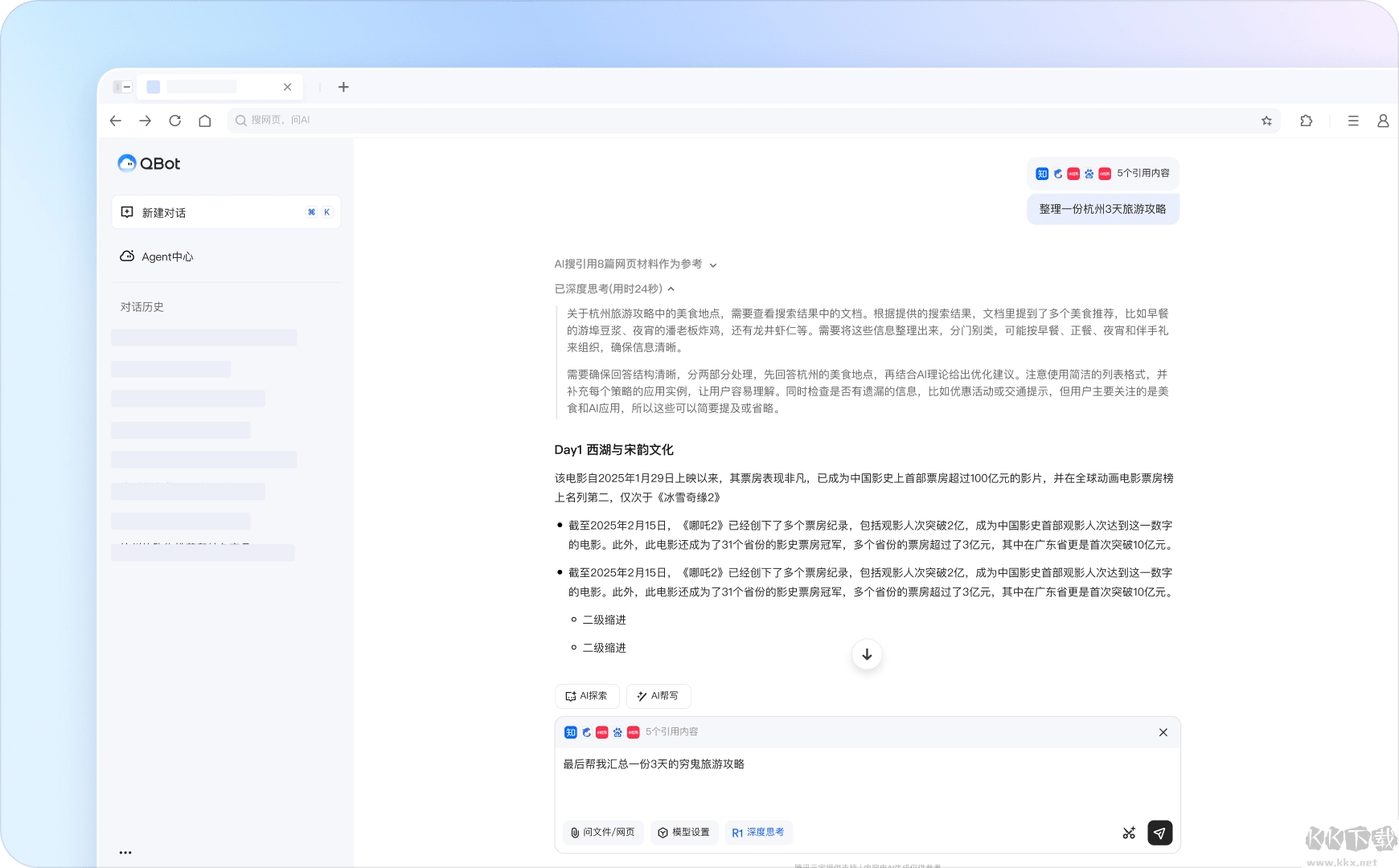
Task: Open the 问文件/网页 attachment option
Action: pos(602,833)
